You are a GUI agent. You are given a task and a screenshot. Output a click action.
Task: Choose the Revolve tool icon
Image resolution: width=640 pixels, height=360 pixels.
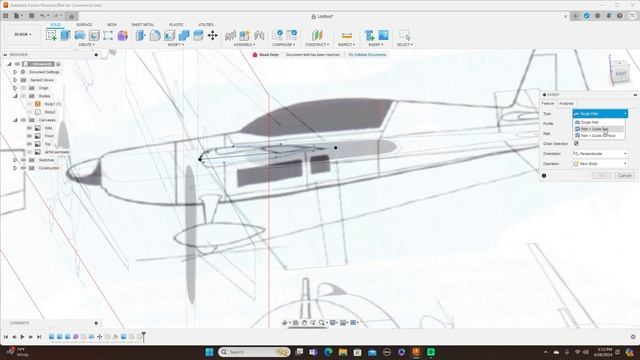(x=80, y=36)
